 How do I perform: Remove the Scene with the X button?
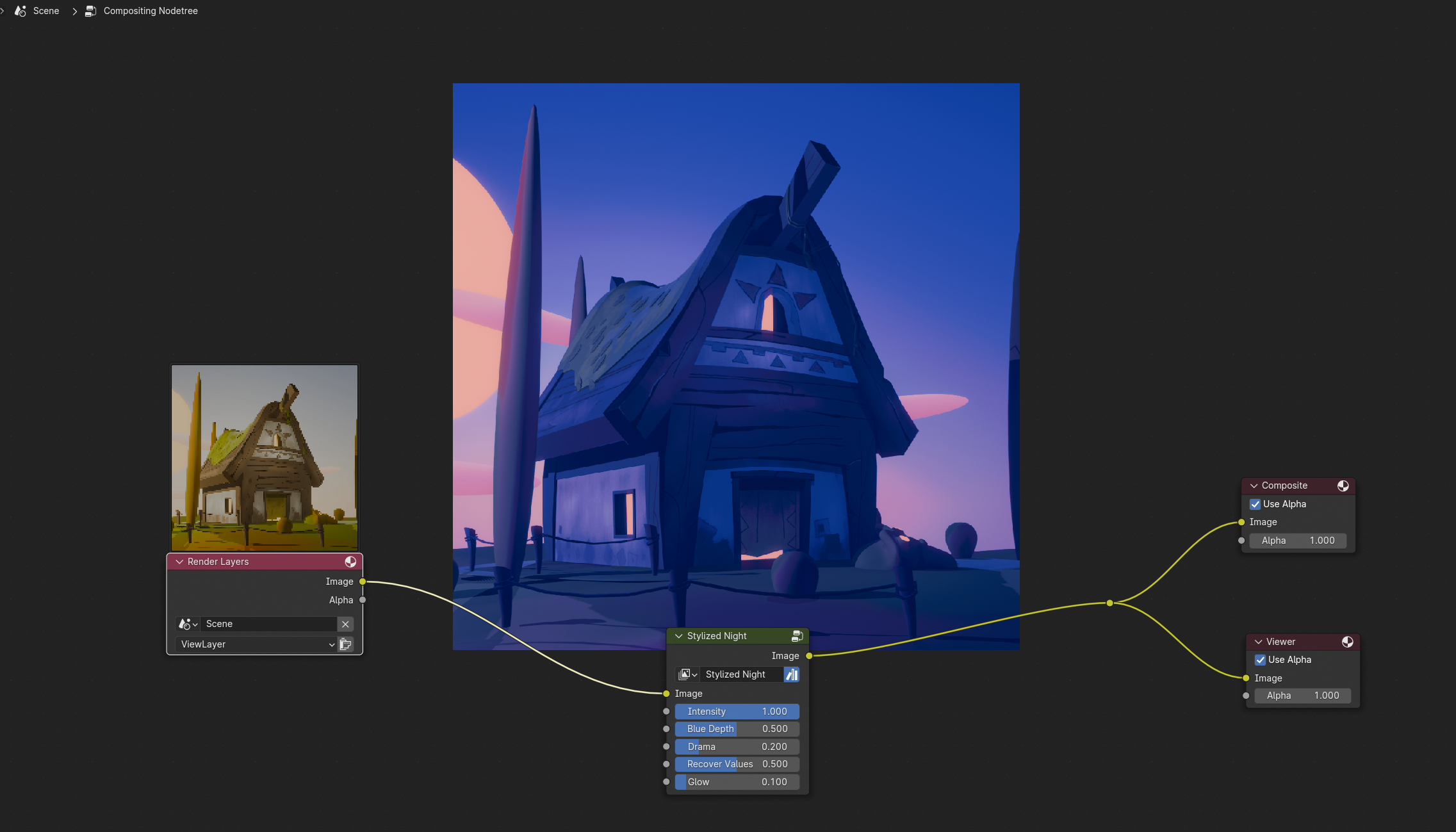[x=345, y=624]
